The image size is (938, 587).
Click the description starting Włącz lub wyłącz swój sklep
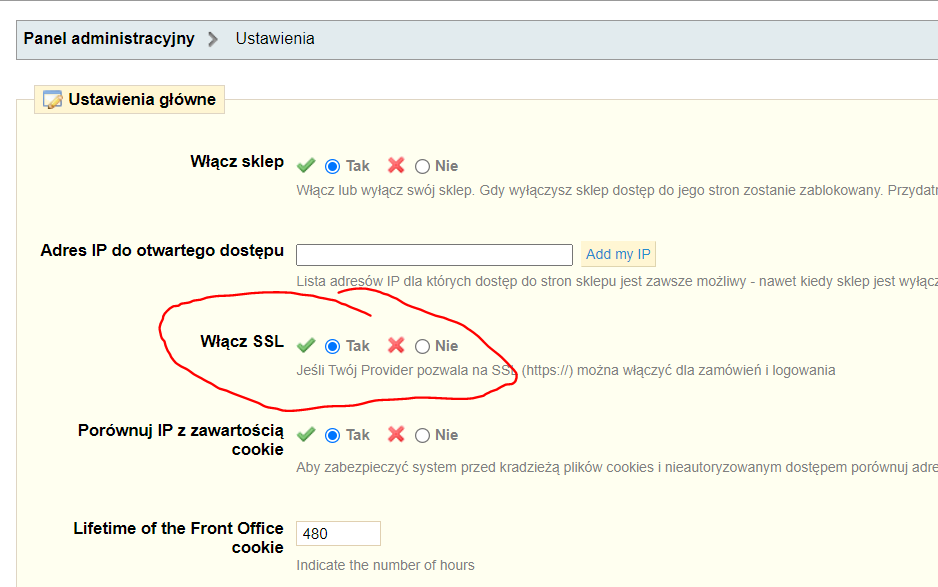point(617,191)
